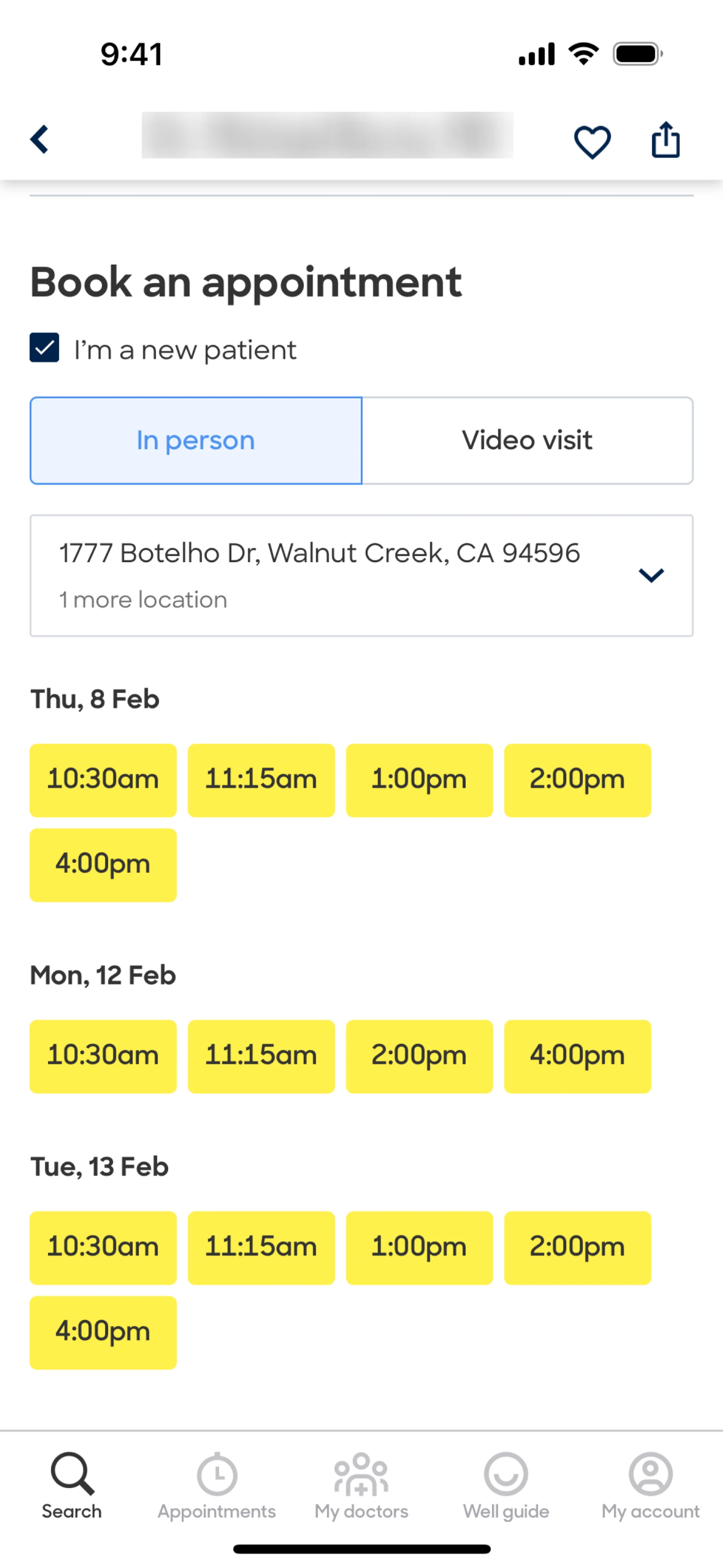Favorite this doctor with the heart icon
This screenshot has width=723, height=1568.
click(592, 142)
